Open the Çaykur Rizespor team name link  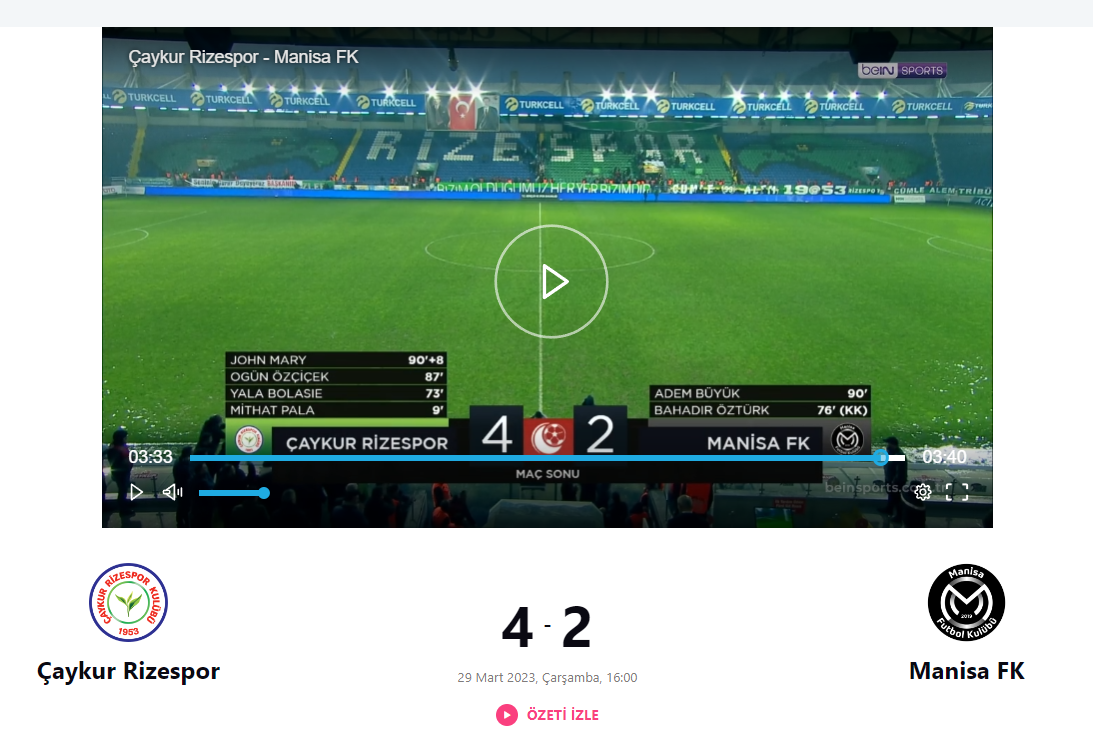(128, 671)
